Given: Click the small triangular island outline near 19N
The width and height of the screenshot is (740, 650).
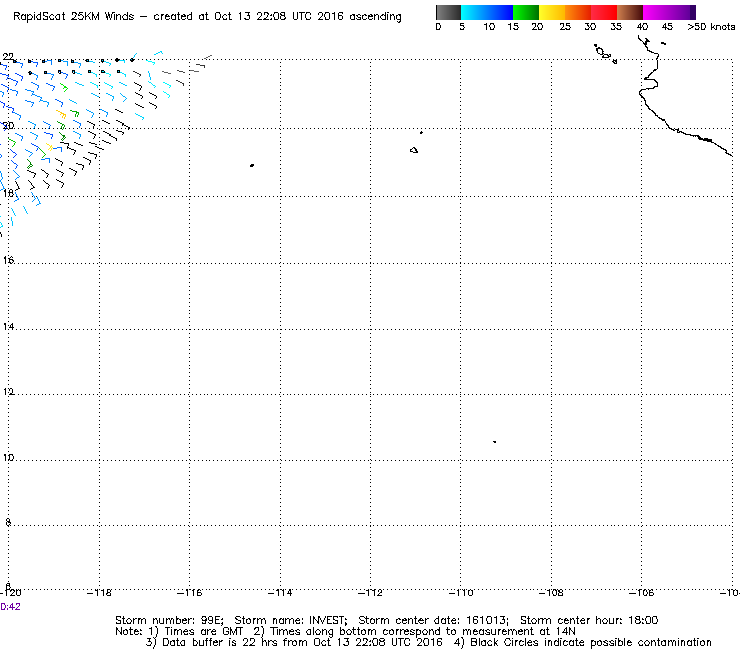Looking at the screenshot, I should (414, 150).
